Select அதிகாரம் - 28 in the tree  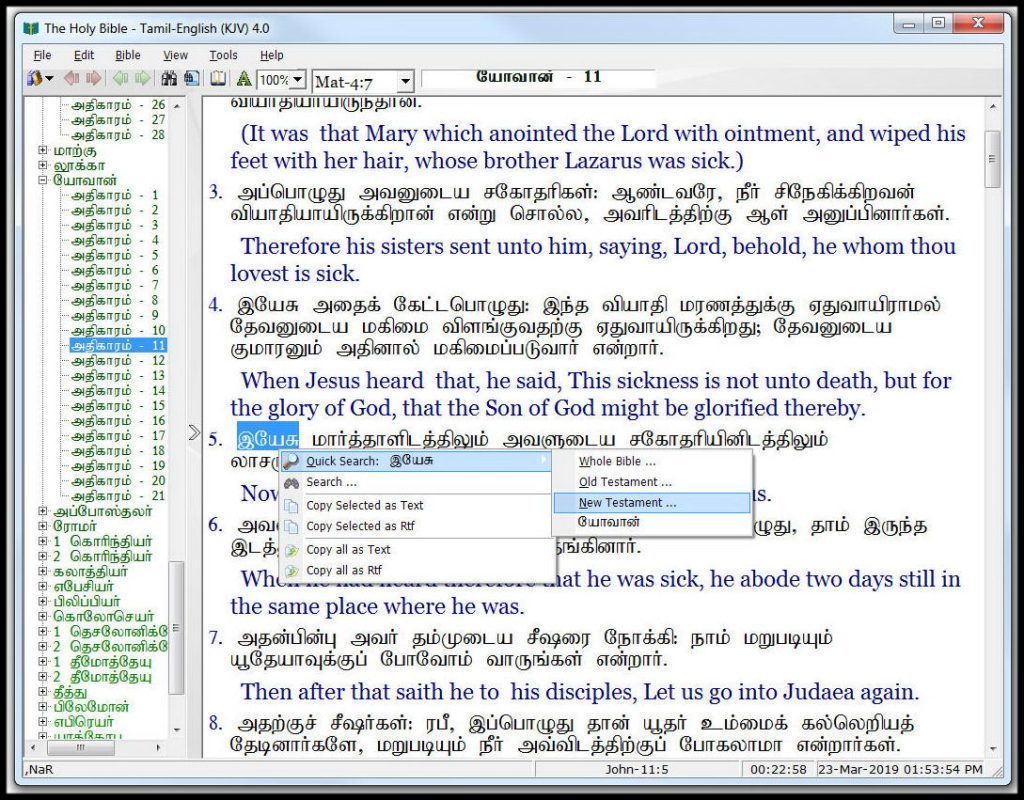tap(118, 135)
